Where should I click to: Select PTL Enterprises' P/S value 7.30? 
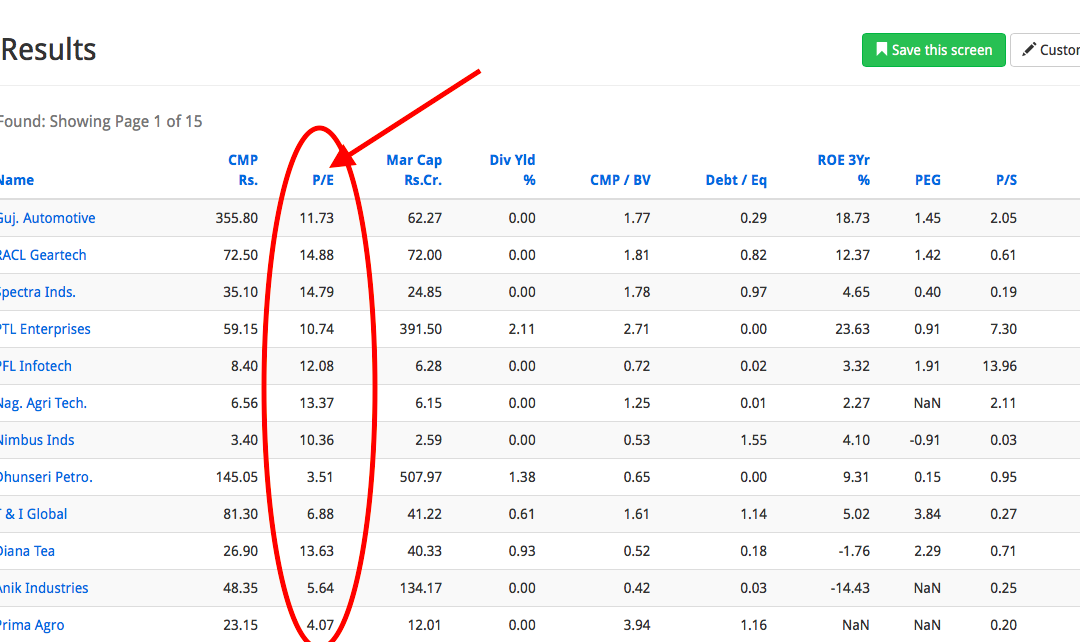1004,329
